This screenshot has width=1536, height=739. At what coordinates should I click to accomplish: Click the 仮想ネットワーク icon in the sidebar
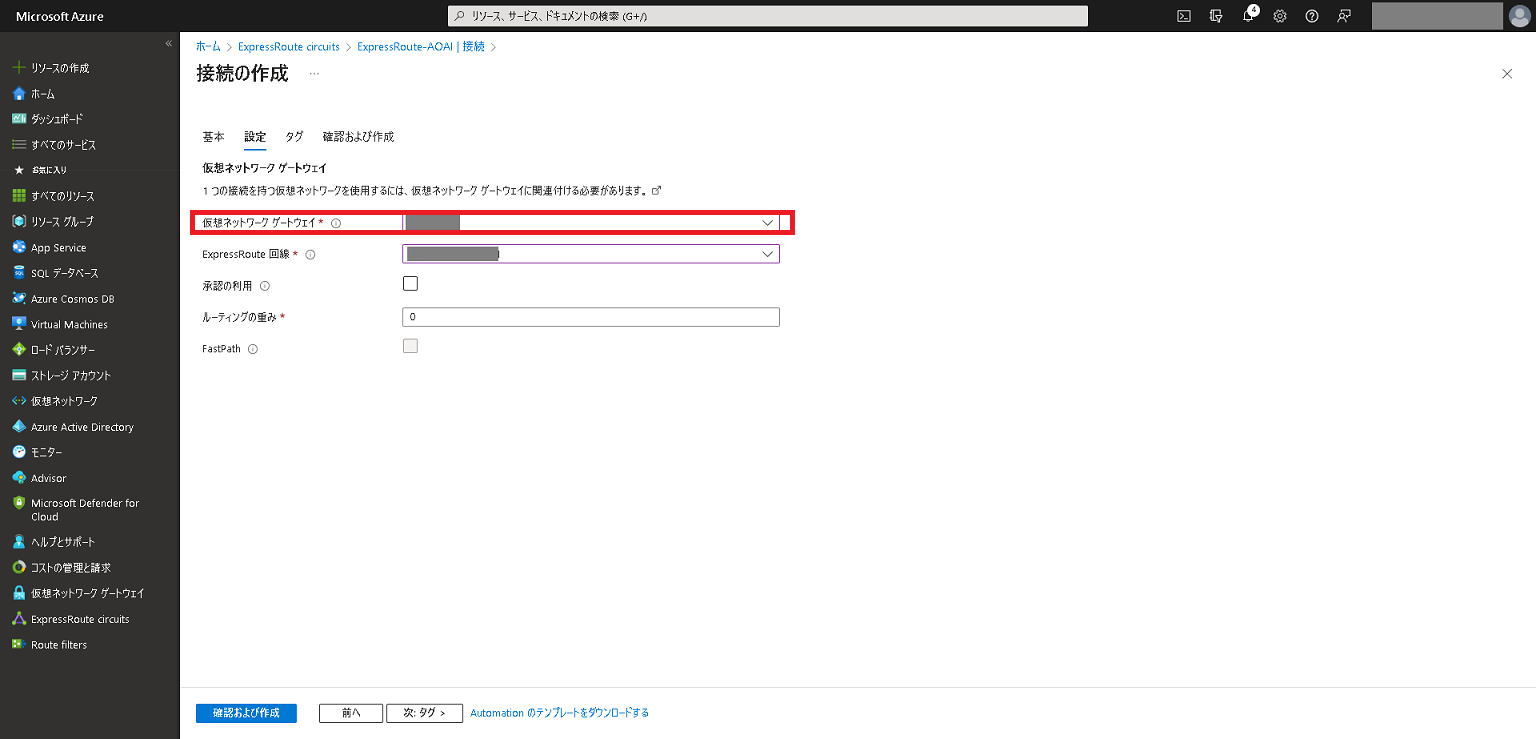point(18,401)
